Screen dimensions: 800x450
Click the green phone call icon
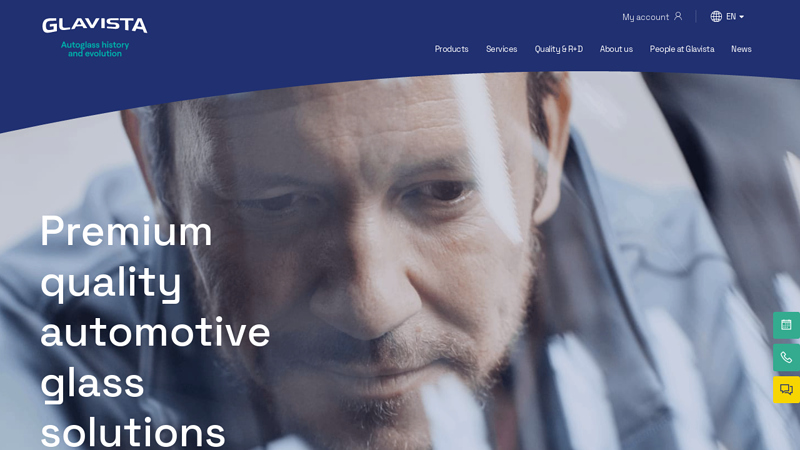[786, 357]
